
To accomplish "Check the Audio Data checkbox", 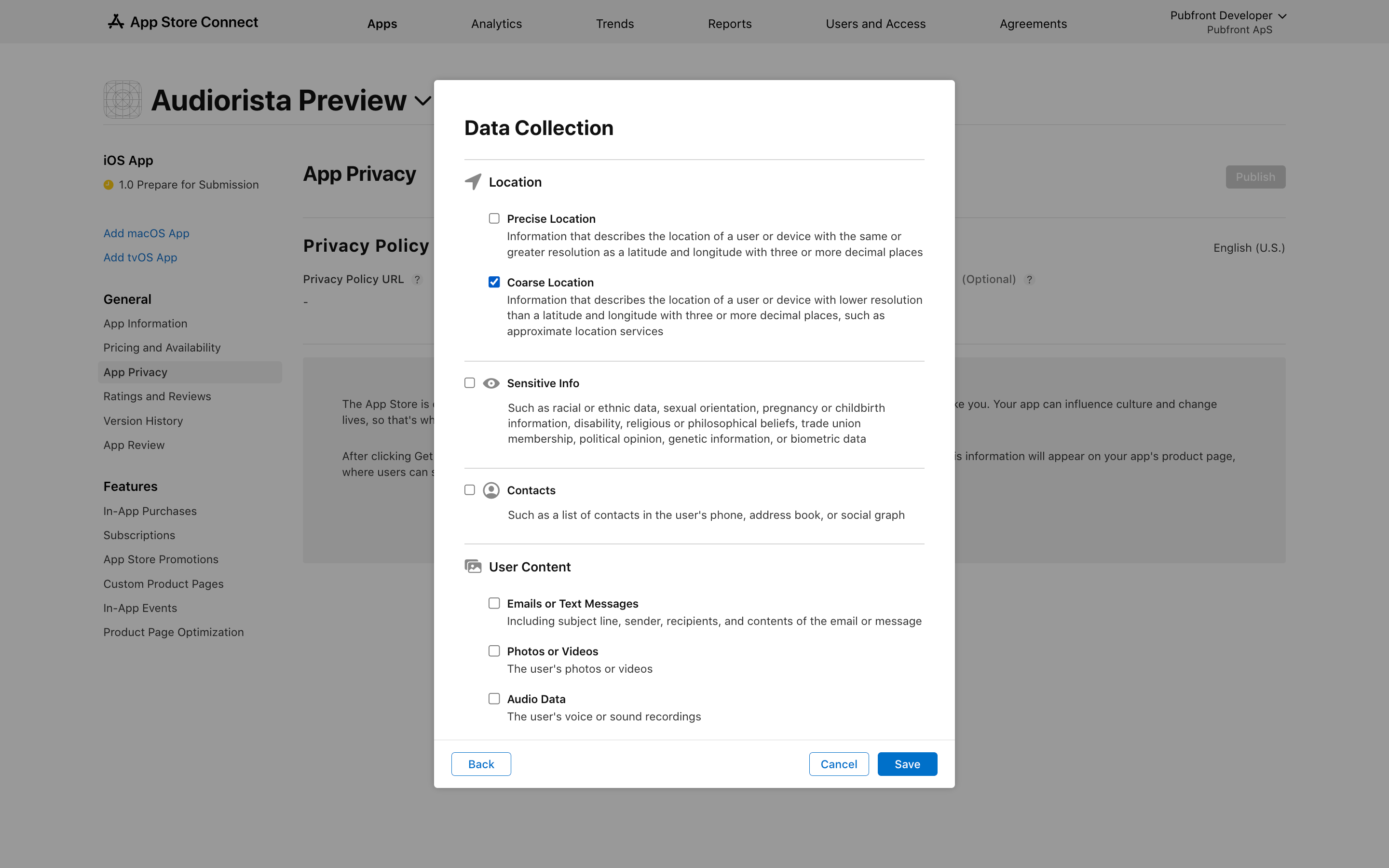I will pyautogui.click(x=494, y=699).
